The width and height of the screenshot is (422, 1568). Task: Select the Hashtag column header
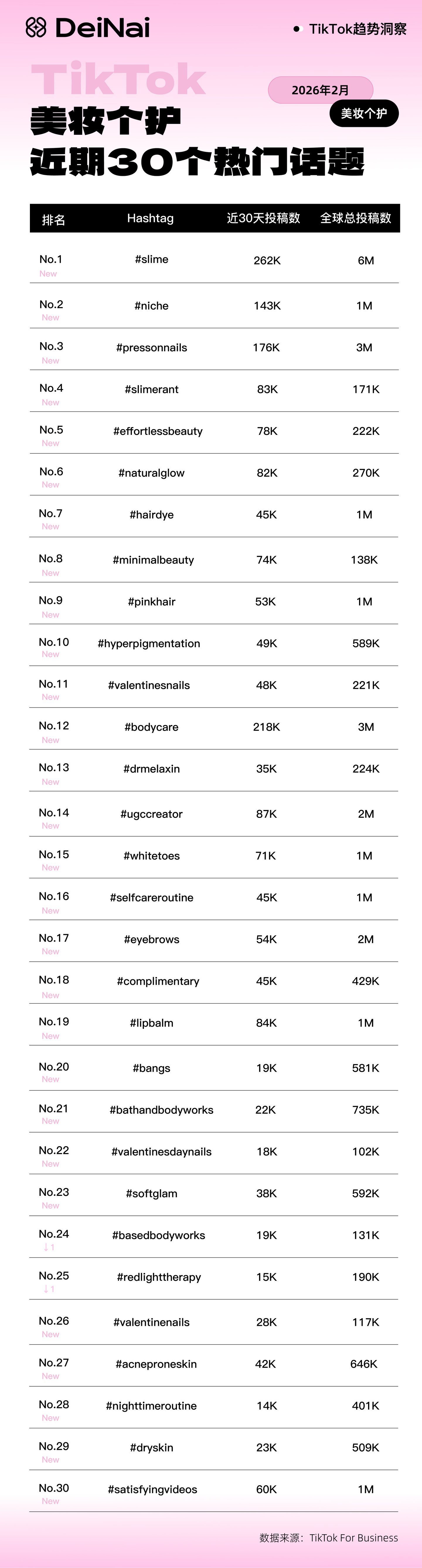pyautogui.click(x=150, y=219)
